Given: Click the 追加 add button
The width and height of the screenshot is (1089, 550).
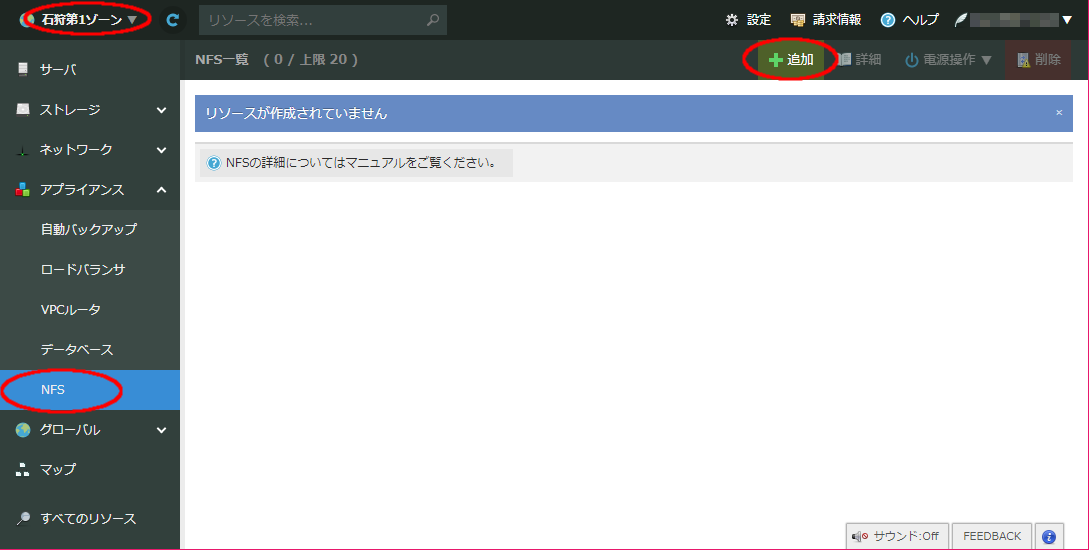Looking at the screenshot, I should pos(791,60).
